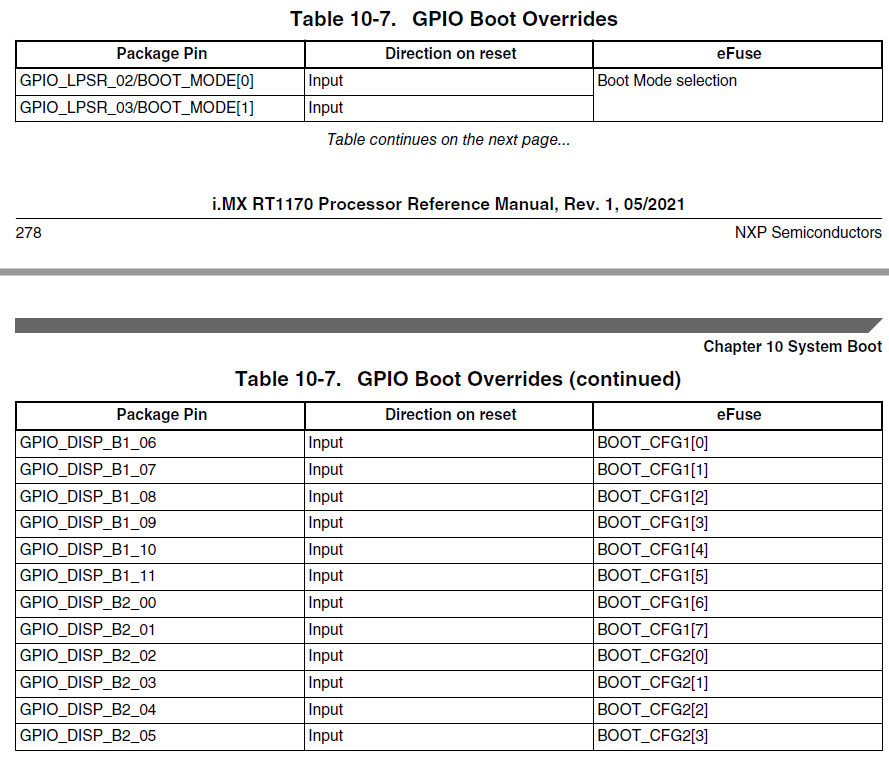Click page number 278
This screenshot has width=889, height=758.
pyautogui.click(x=28, y=232)
